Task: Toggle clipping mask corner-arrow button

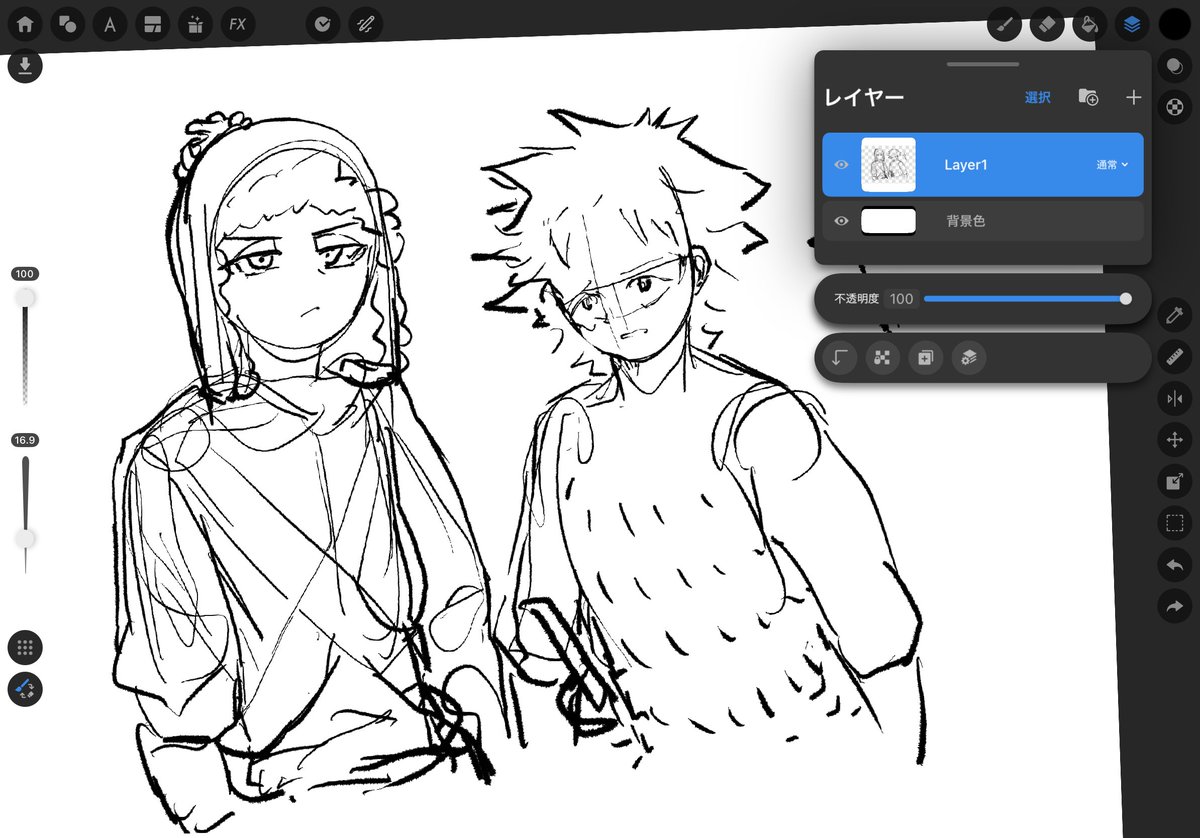Action: pyautogui.click(x=839, y=358)
